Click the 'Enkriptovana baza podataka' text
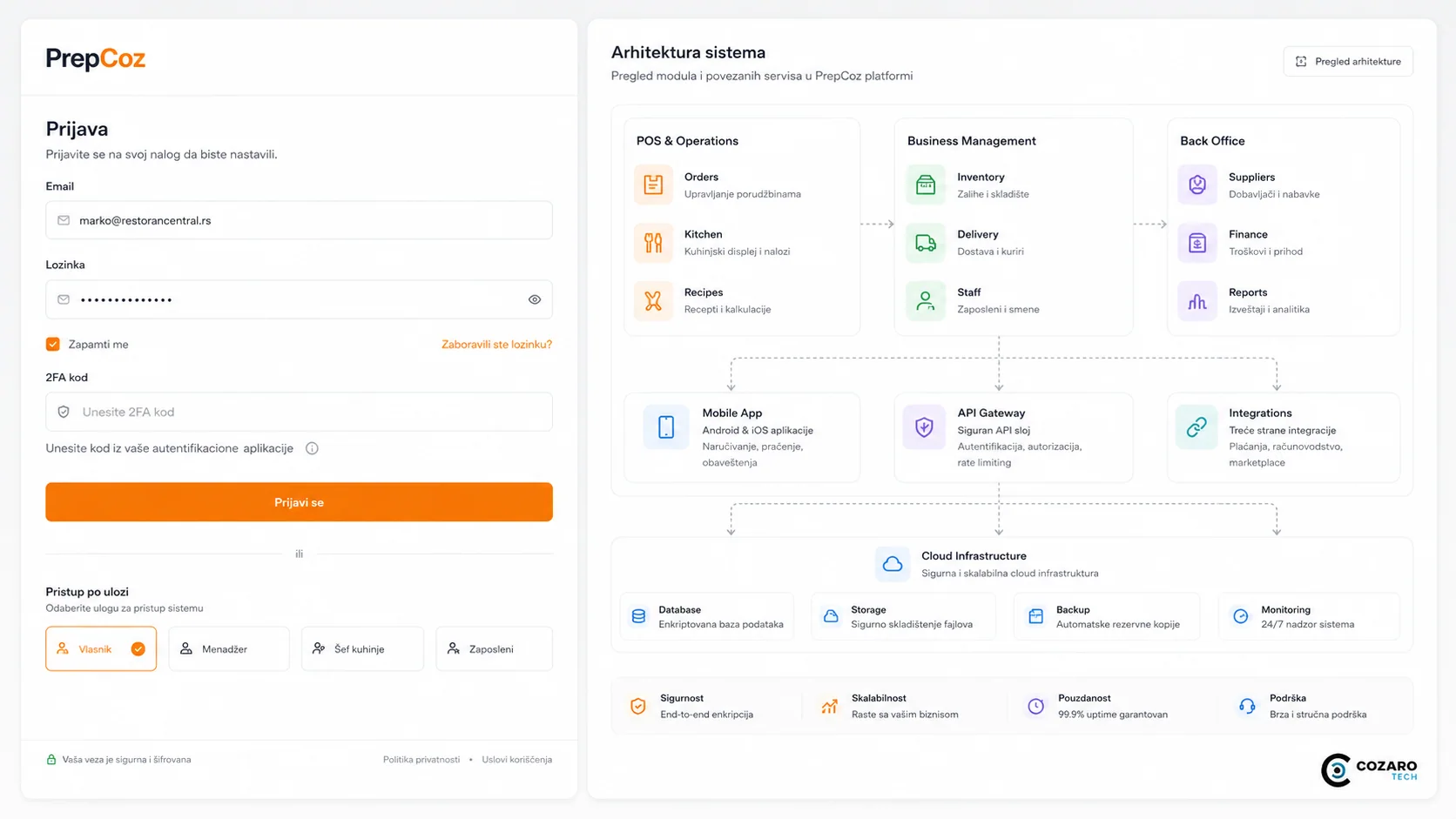 [x=721, y=624]
